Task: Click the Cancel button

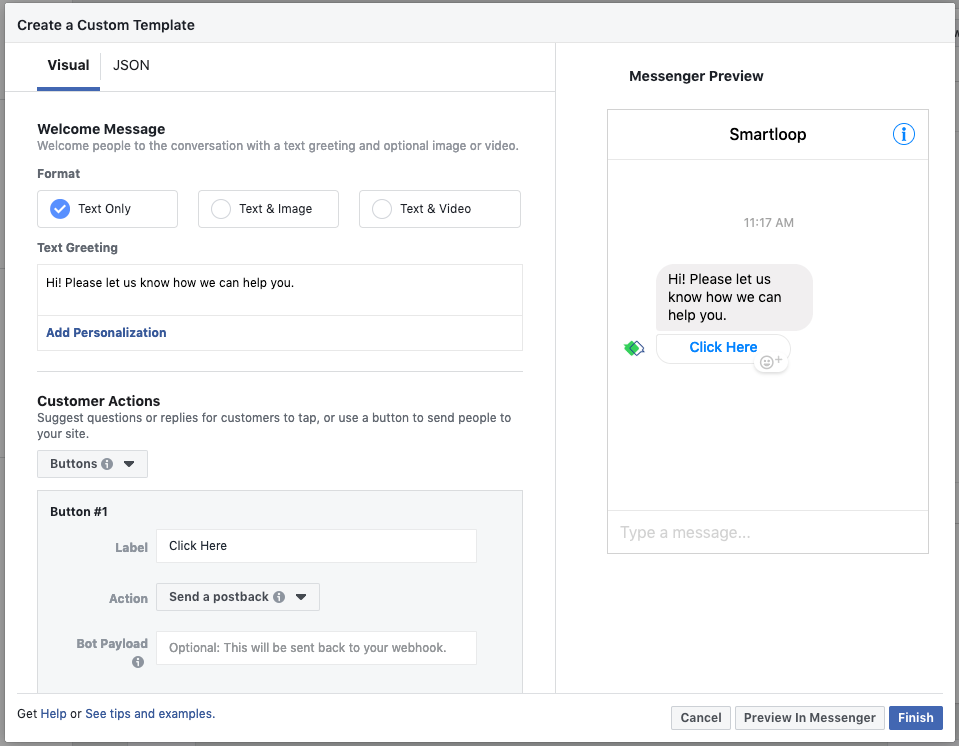Action: (x=701, y=717)
